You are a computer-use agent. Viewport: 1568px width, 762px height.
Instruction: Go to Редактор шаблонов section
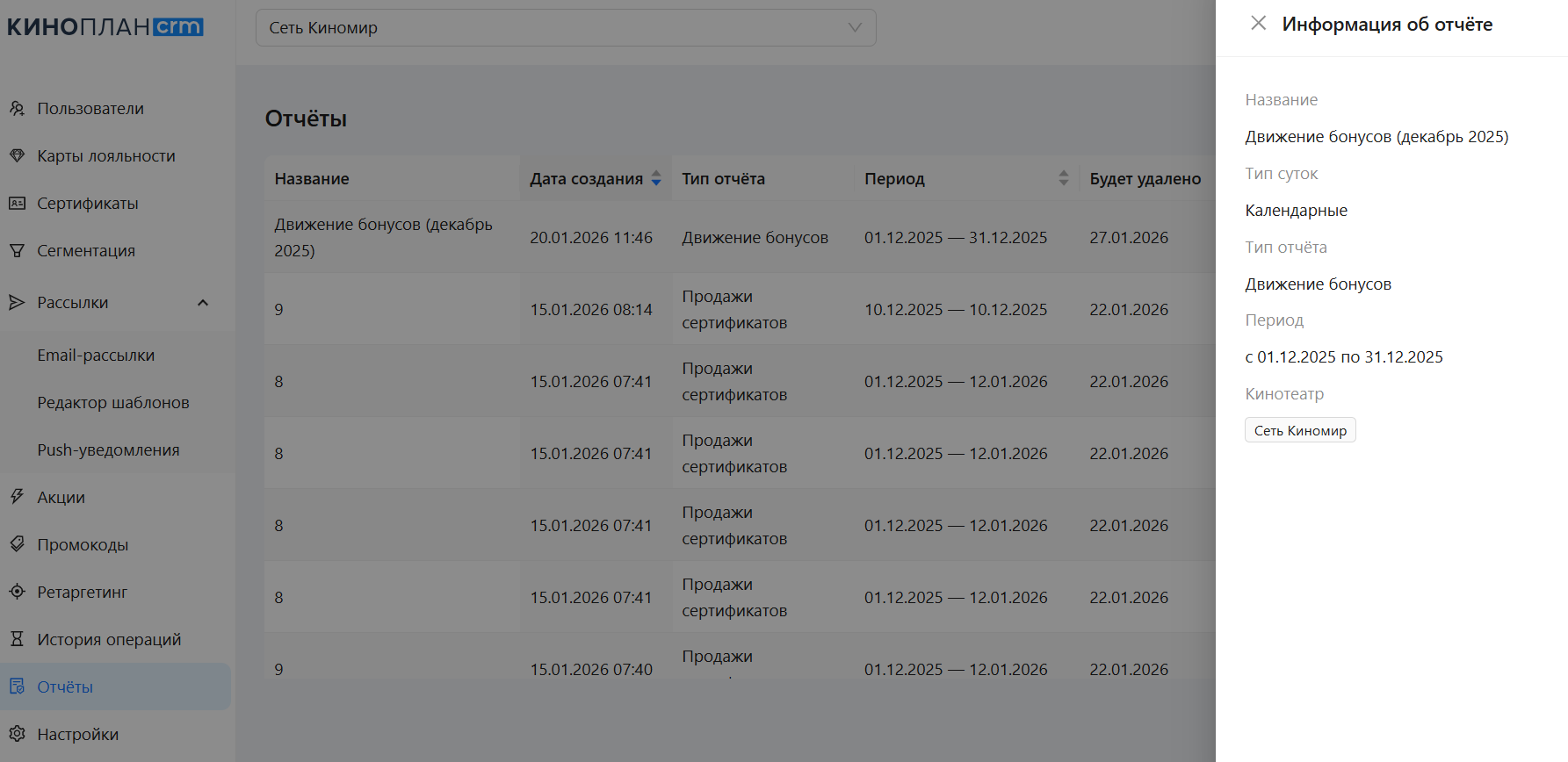tap(113, 403)
